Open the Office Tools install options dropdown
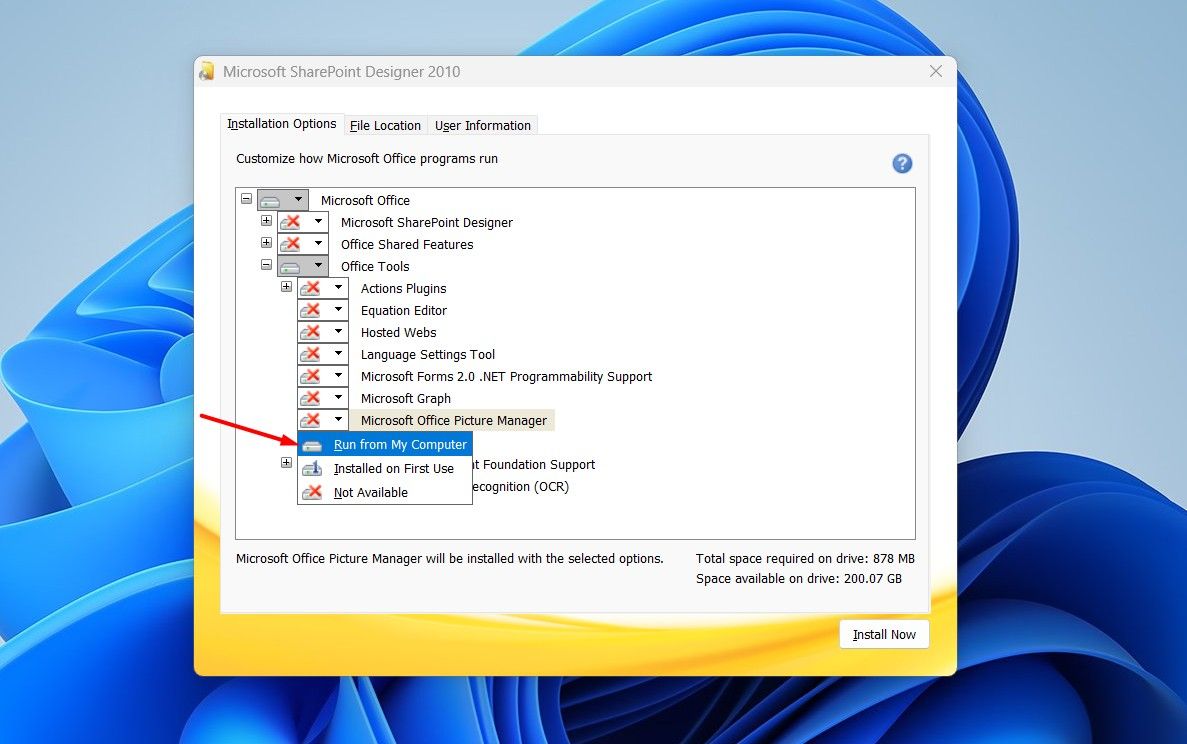The width and height of the screenshot is (1187, 744). point(317,266)
